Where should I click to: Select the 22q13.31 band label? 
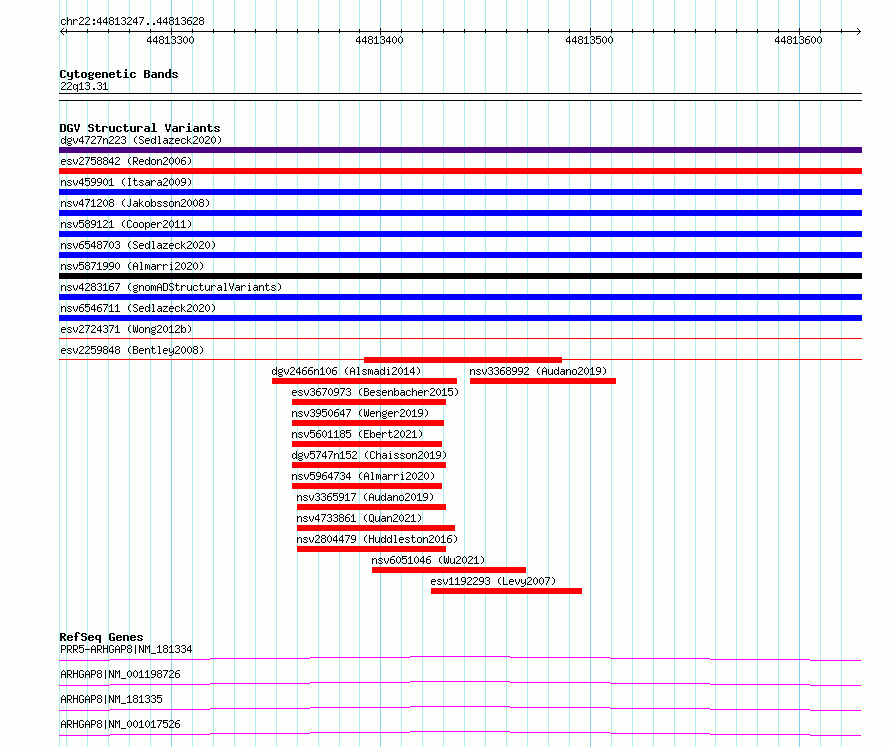[x=84, y=86]
